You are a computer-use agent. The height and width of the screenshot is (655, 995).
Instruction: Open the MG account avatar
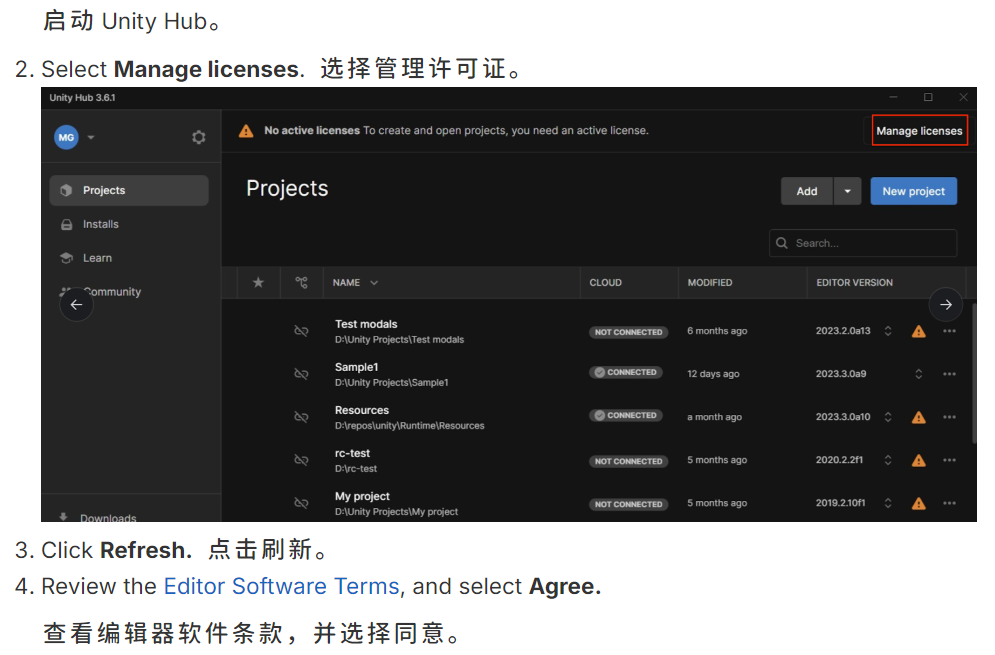[x=66, y=137]
